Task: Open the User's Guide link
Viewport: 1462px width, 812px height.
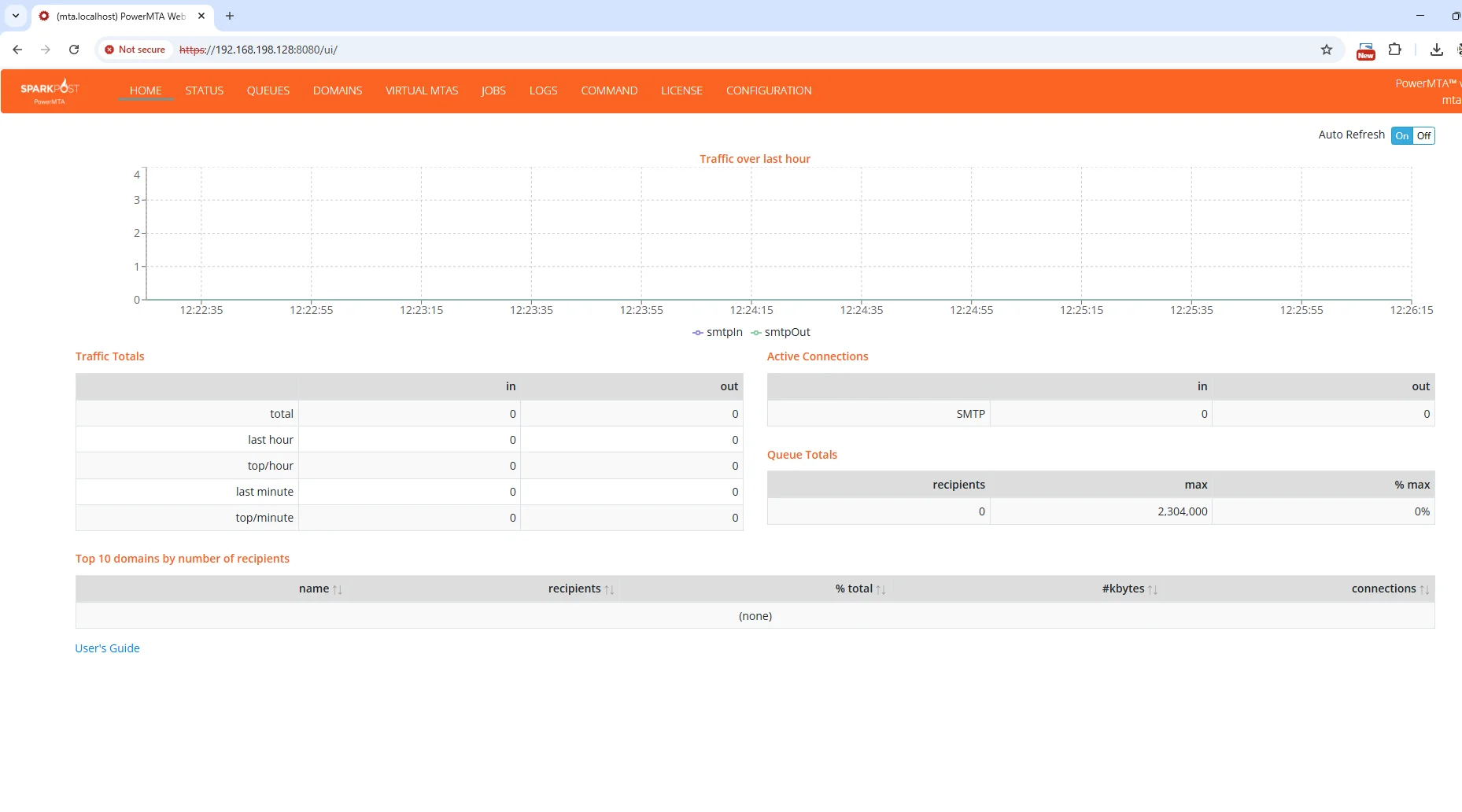Action: 107,648
